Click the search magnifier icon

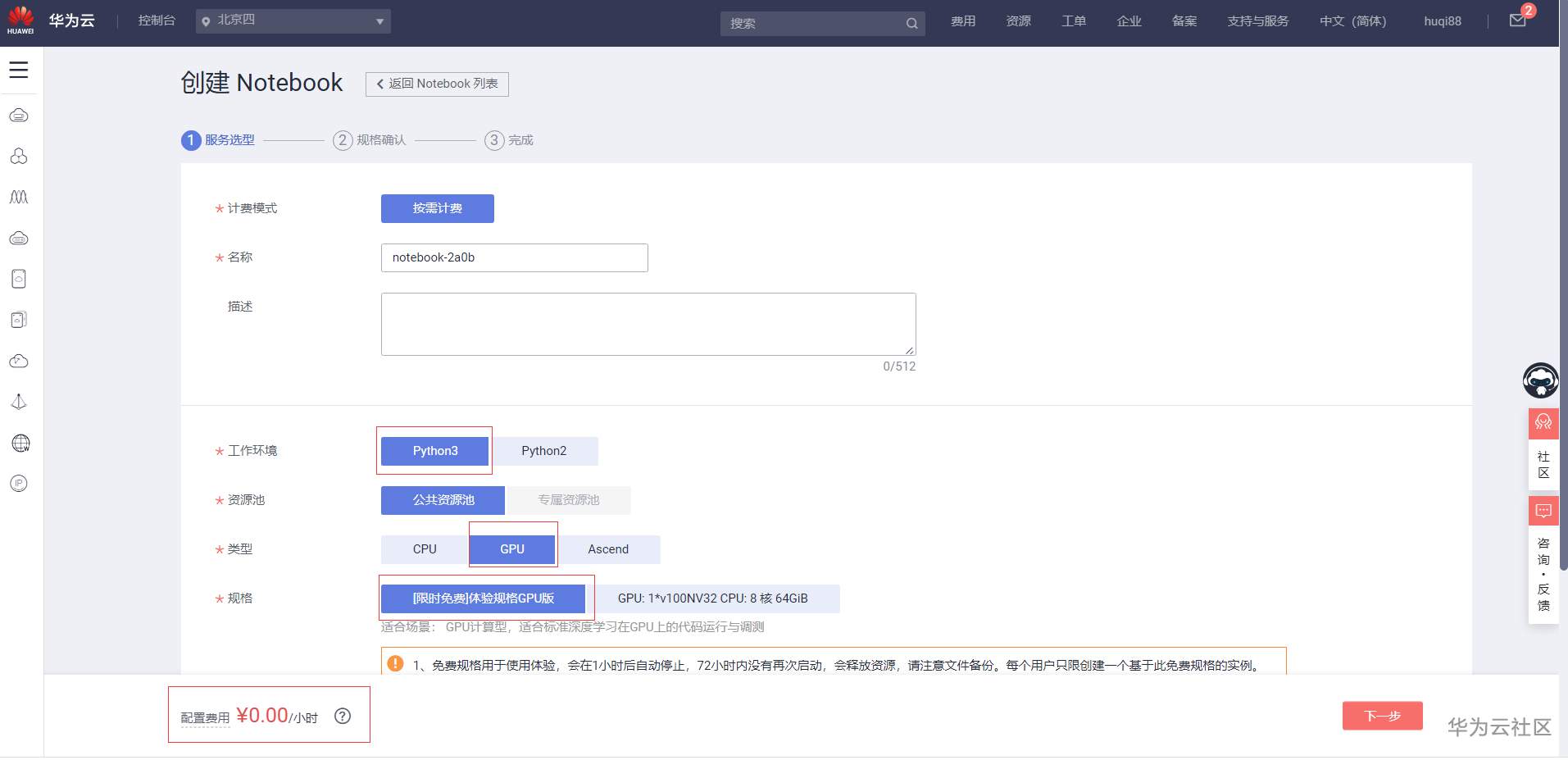coord(911,23)
